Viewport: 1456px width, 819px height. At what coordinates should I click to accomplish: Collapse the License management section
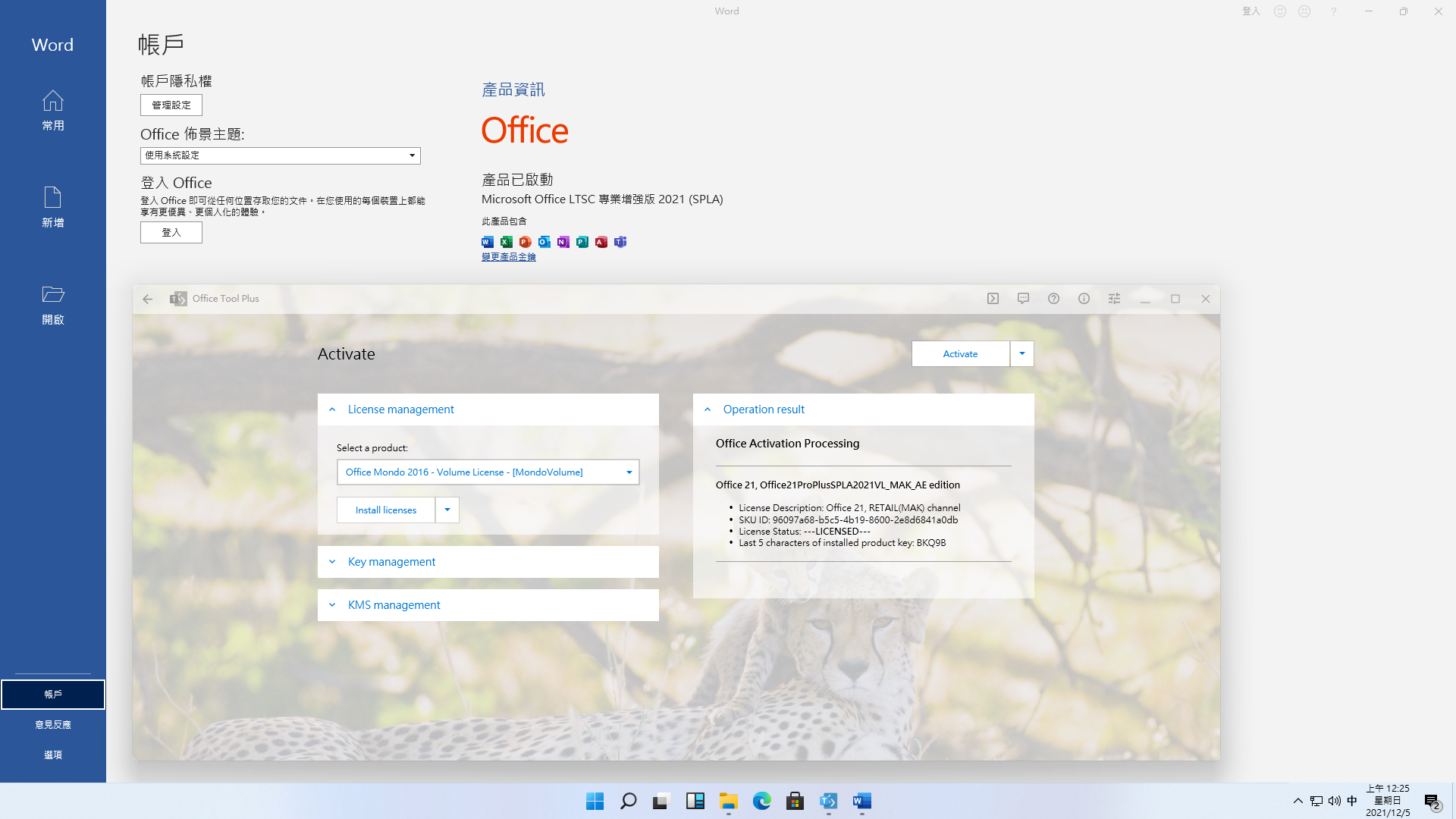(488, 409)
